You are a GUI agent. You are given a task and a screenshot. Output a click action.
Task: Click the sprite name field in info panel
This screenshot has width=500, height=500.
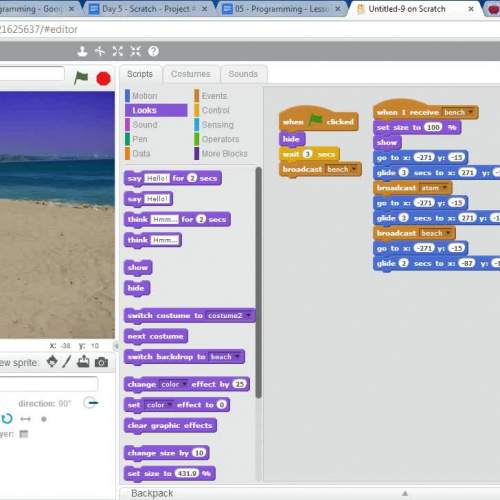49,383
